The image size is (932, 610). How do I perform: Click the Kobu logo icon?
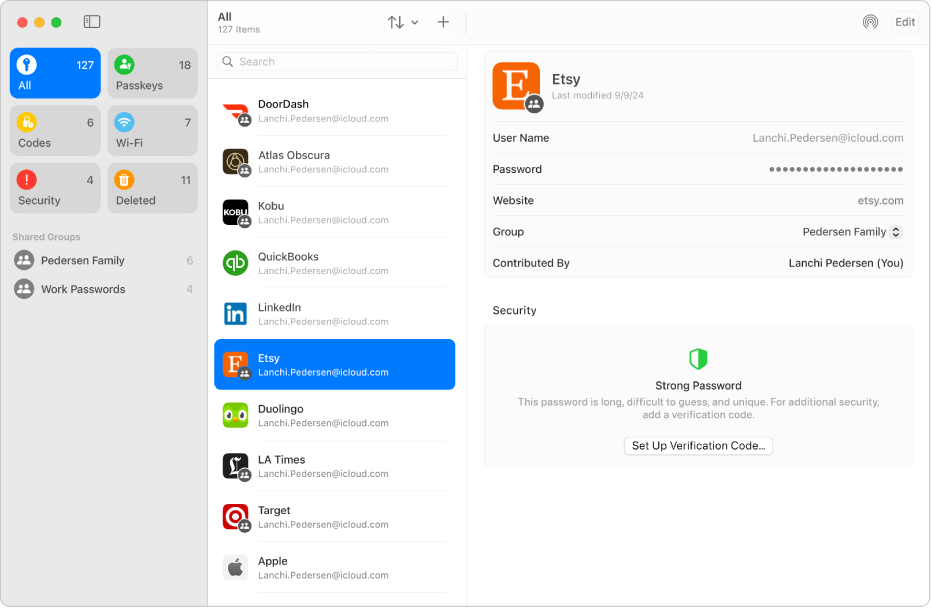point(235,213)
